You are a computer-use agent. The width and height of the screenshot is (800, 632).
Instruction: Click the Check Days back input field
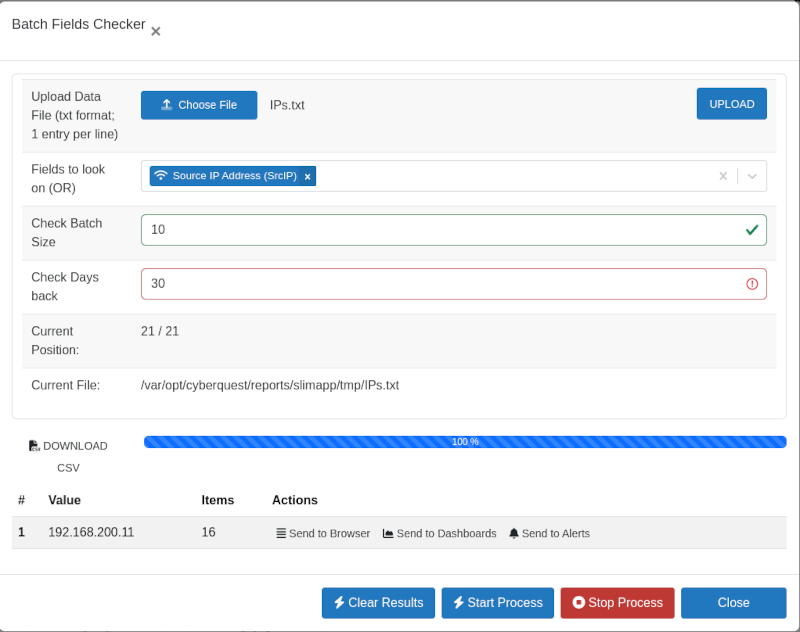[440, 284]
